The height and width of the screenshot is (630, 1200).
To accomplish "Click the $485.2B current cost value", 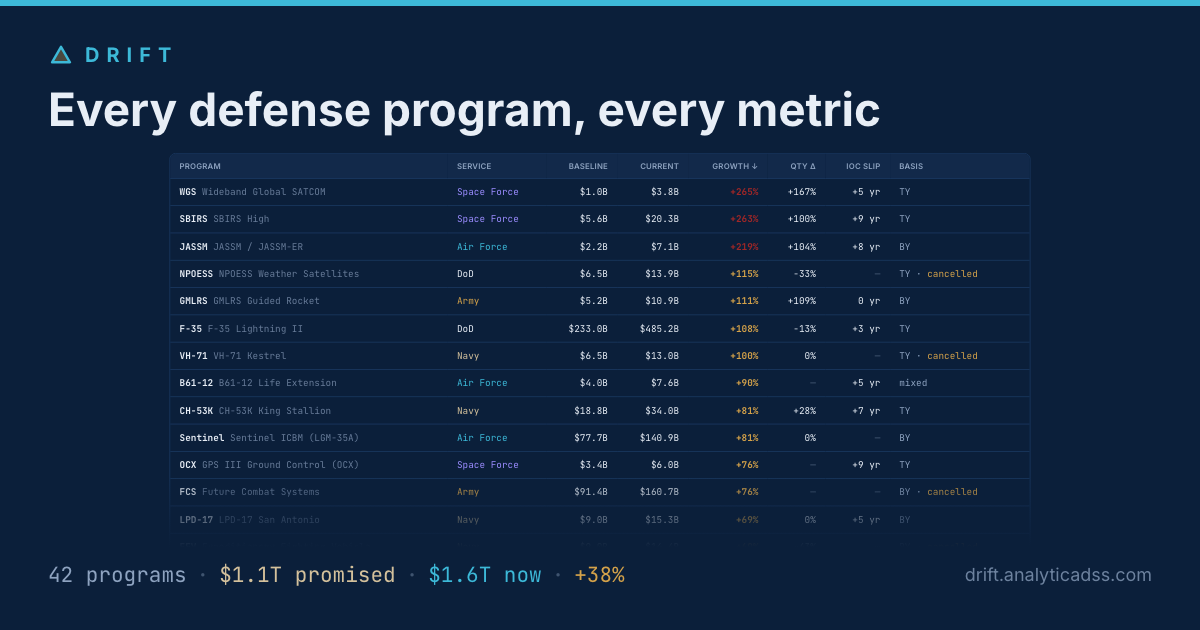I will [660, 329].
